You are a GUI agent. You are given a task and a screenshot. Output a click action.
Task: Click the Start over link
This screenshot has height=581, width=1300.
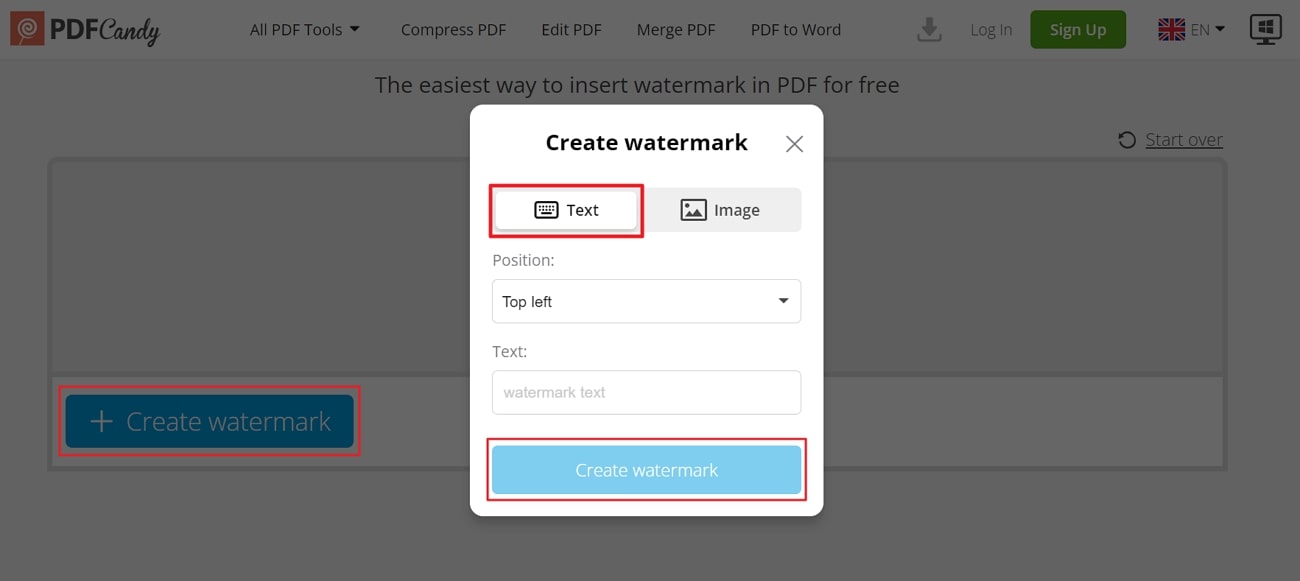tap(1183, 139)
